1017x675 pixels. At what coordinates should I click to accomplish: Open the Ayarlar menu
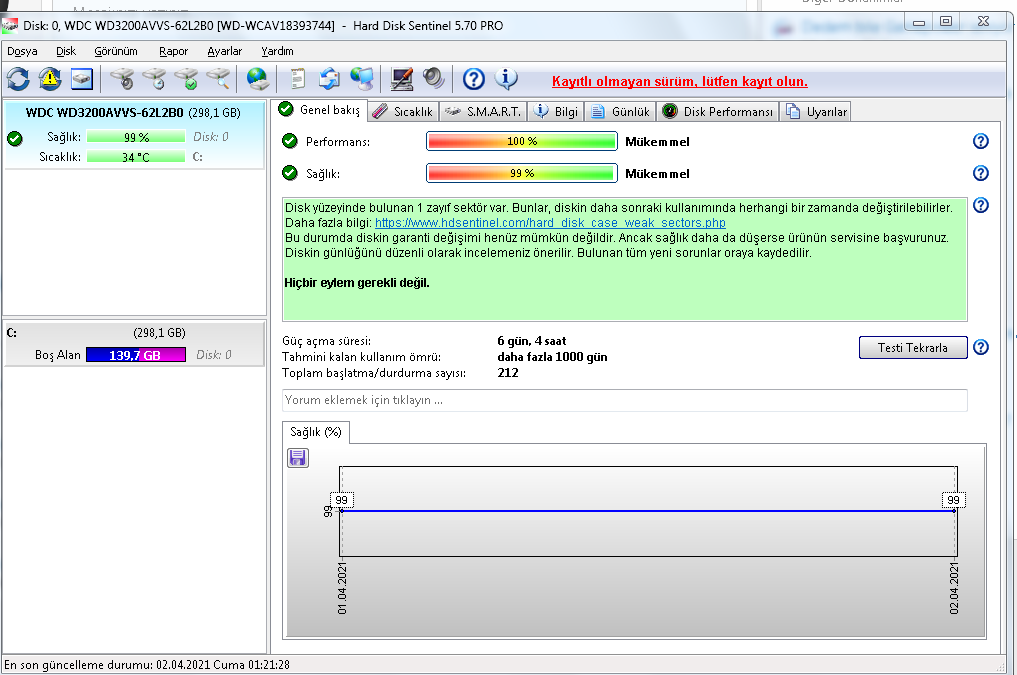click(x=224, y=51)
